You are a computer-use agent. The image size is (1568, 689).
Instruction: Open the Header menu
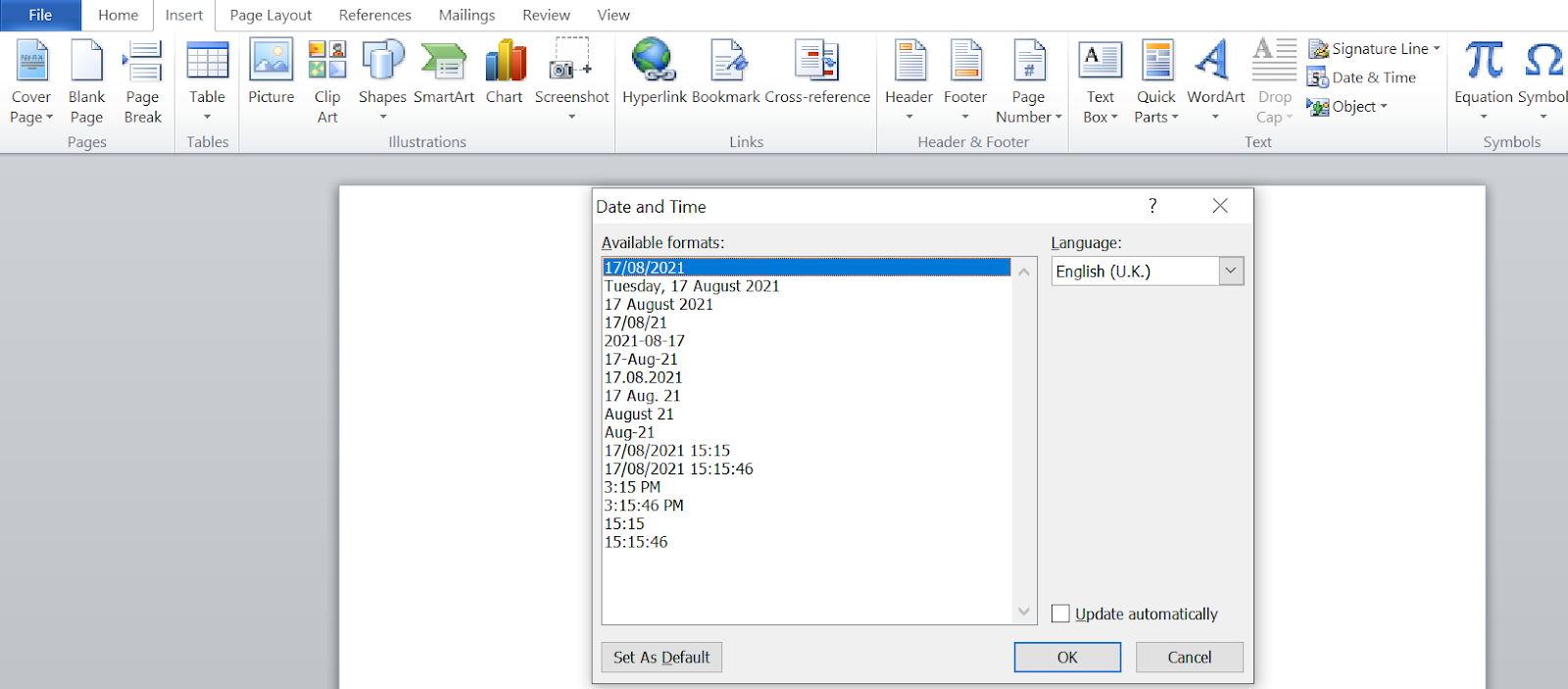tap(909, 82)
